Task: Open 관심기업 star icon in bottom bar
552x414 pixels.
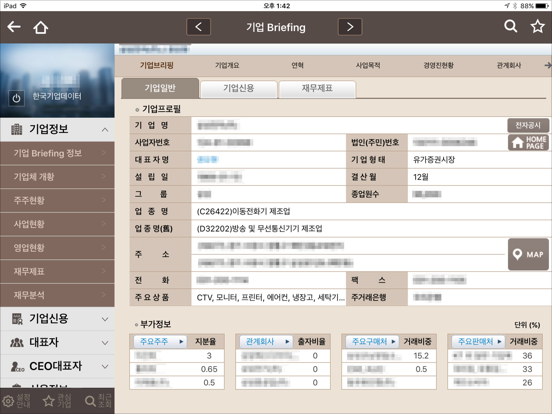Action: 49,401
